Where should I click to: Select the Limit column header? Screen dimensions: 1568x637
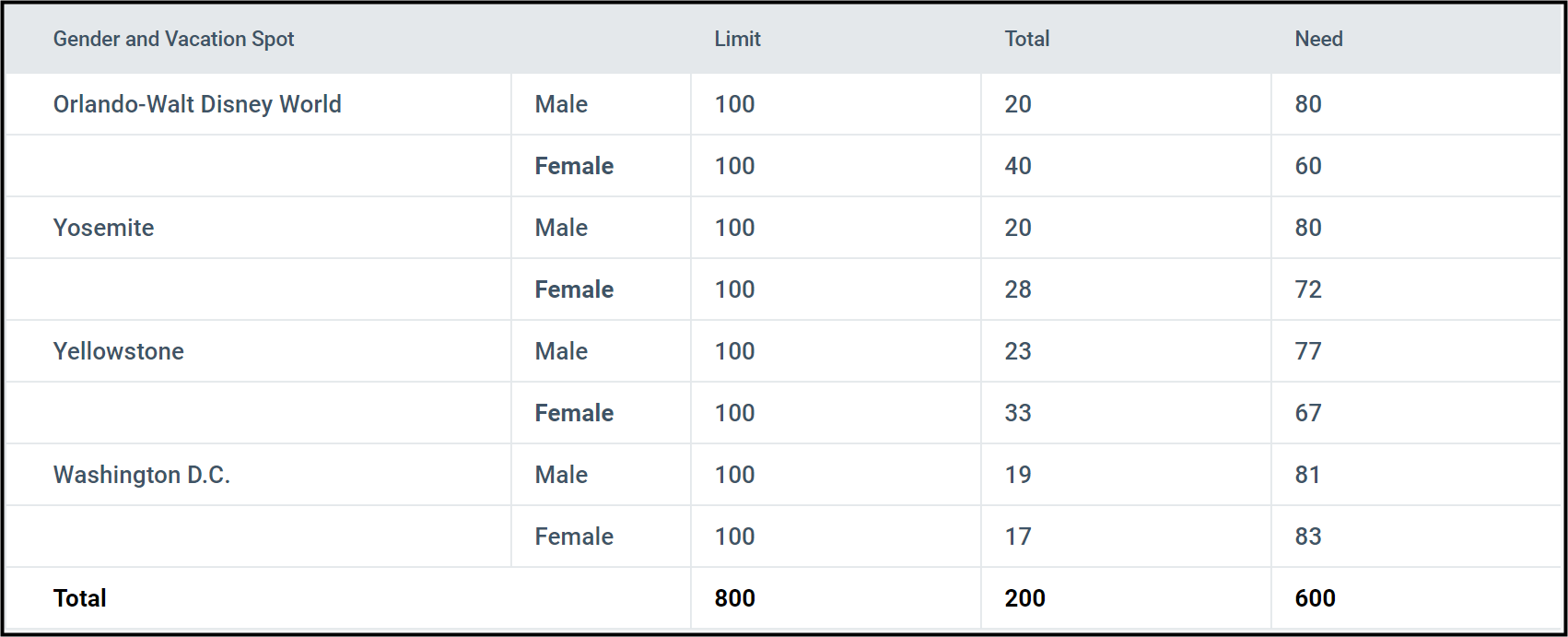(737, 39)
